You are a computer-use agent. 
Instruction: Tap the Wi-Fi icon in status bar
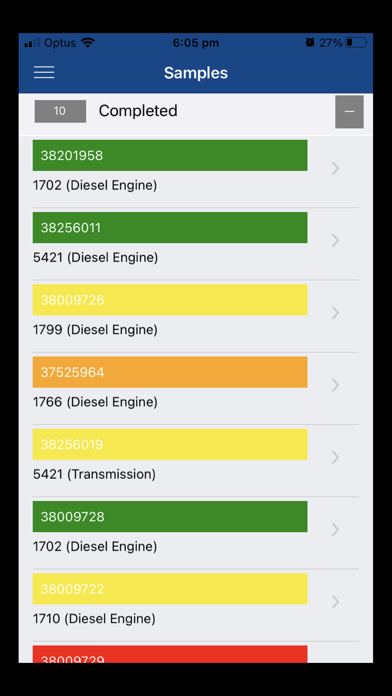coord(88,43)
